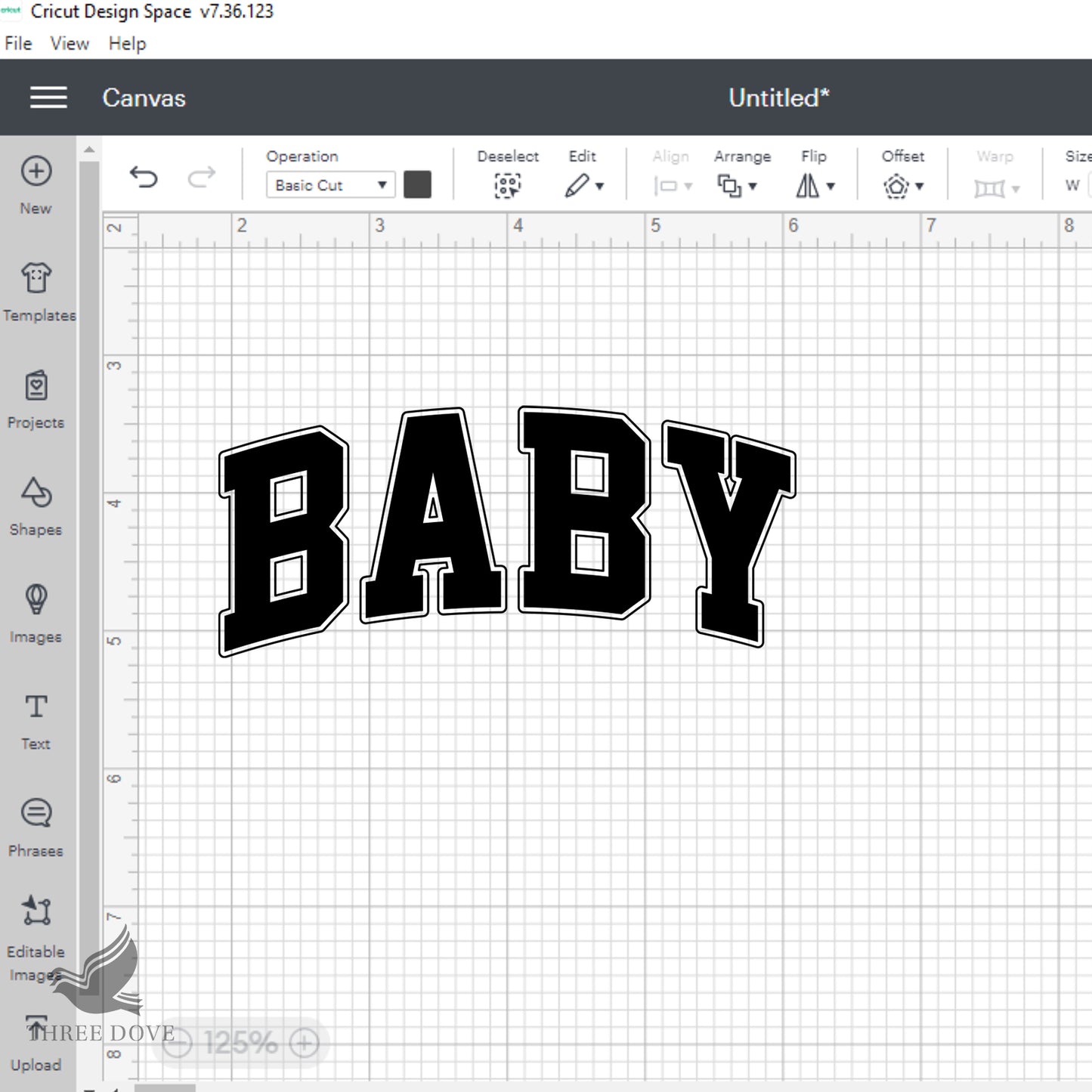Open the Help menu
The height and width of the screenshot is (1092, 1092).
coord(127,44)
